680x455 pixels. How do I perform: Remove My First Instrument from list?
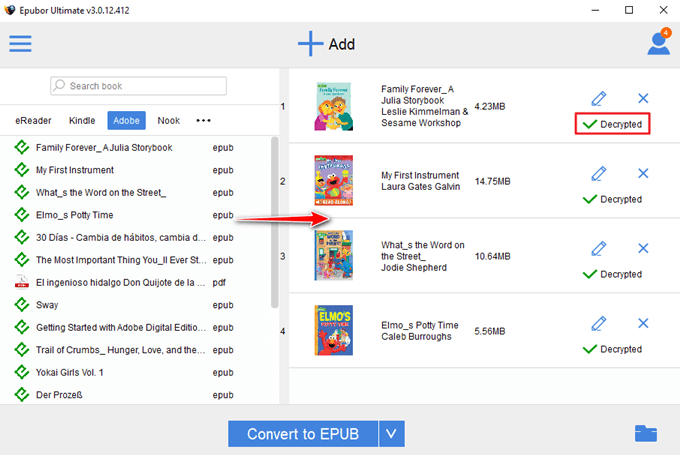[643, 173]
